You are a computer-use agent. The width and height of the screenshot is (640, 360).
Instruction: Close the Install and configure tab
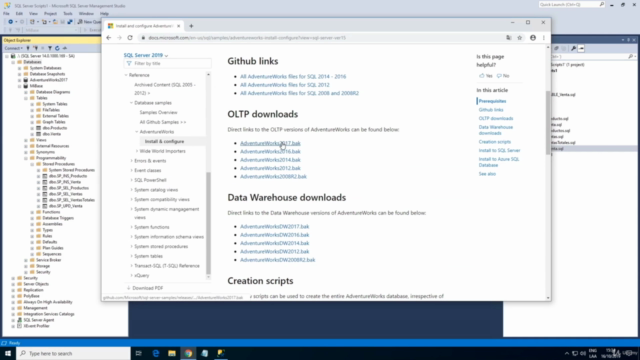(178, 26)
